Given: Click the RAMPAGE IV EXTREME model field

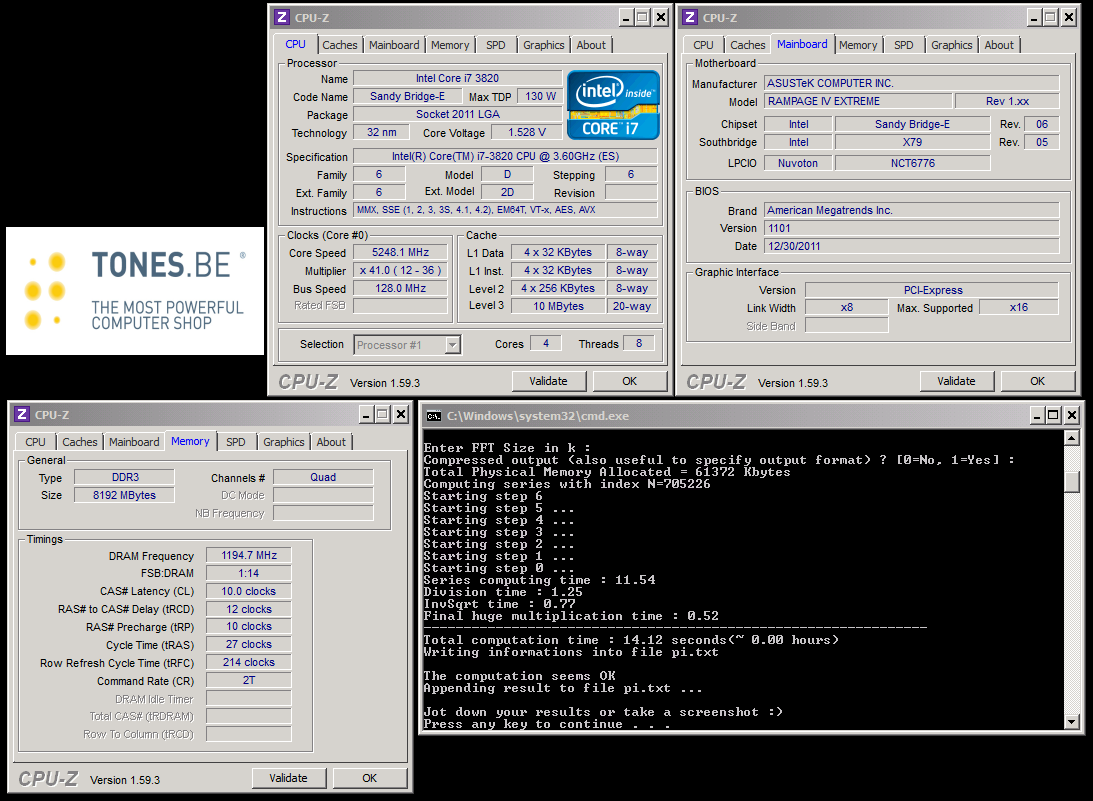Looking at the screenshot, I should click(857, 101).
